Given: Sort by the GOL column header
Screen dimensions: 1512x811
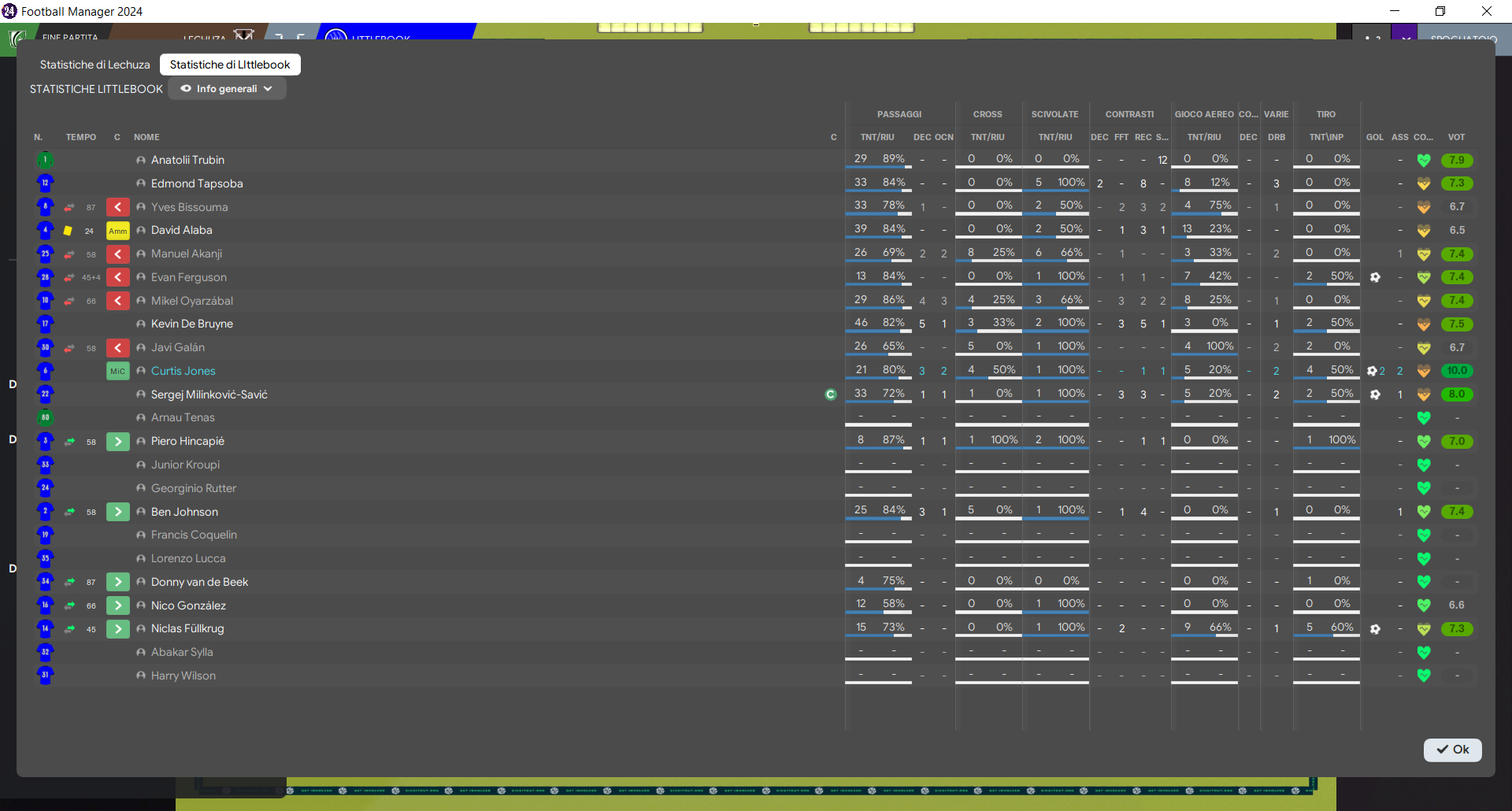Looking at the screenshot, I should 1375,137.
